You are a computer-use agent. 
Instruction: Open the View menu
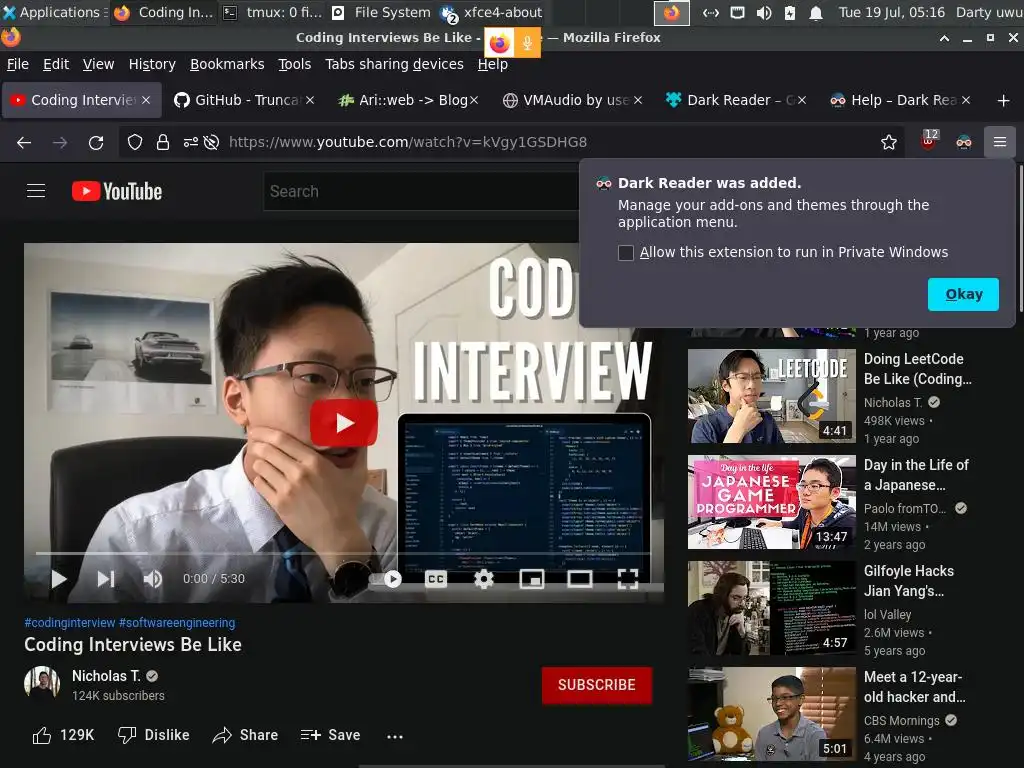click(99, 64)
